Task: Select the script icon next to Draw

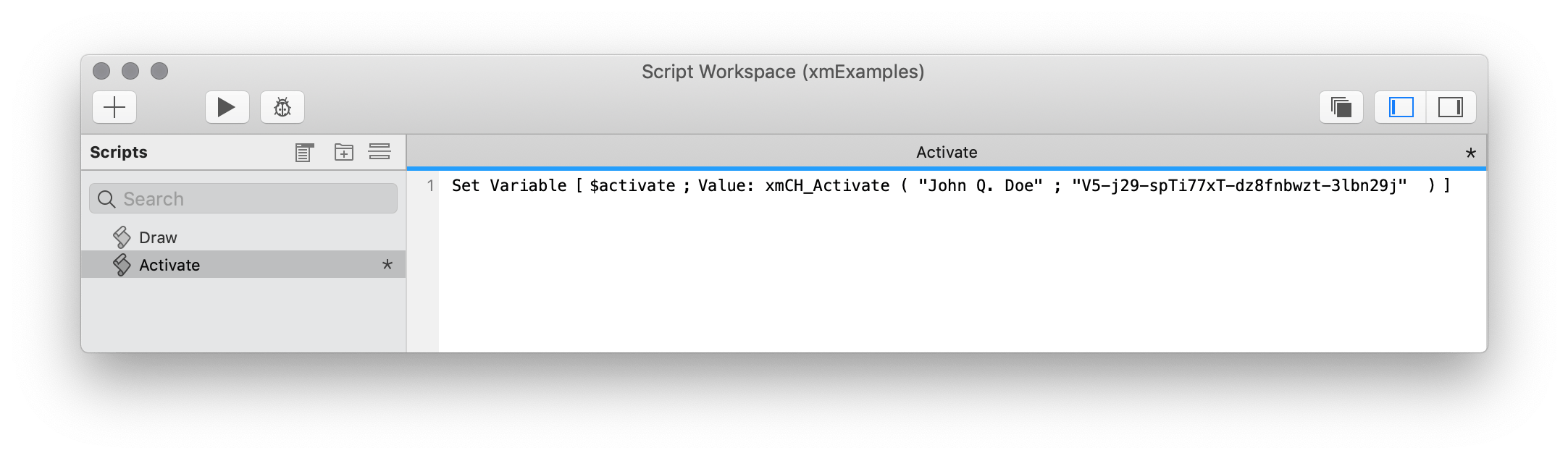Action: 121,237
